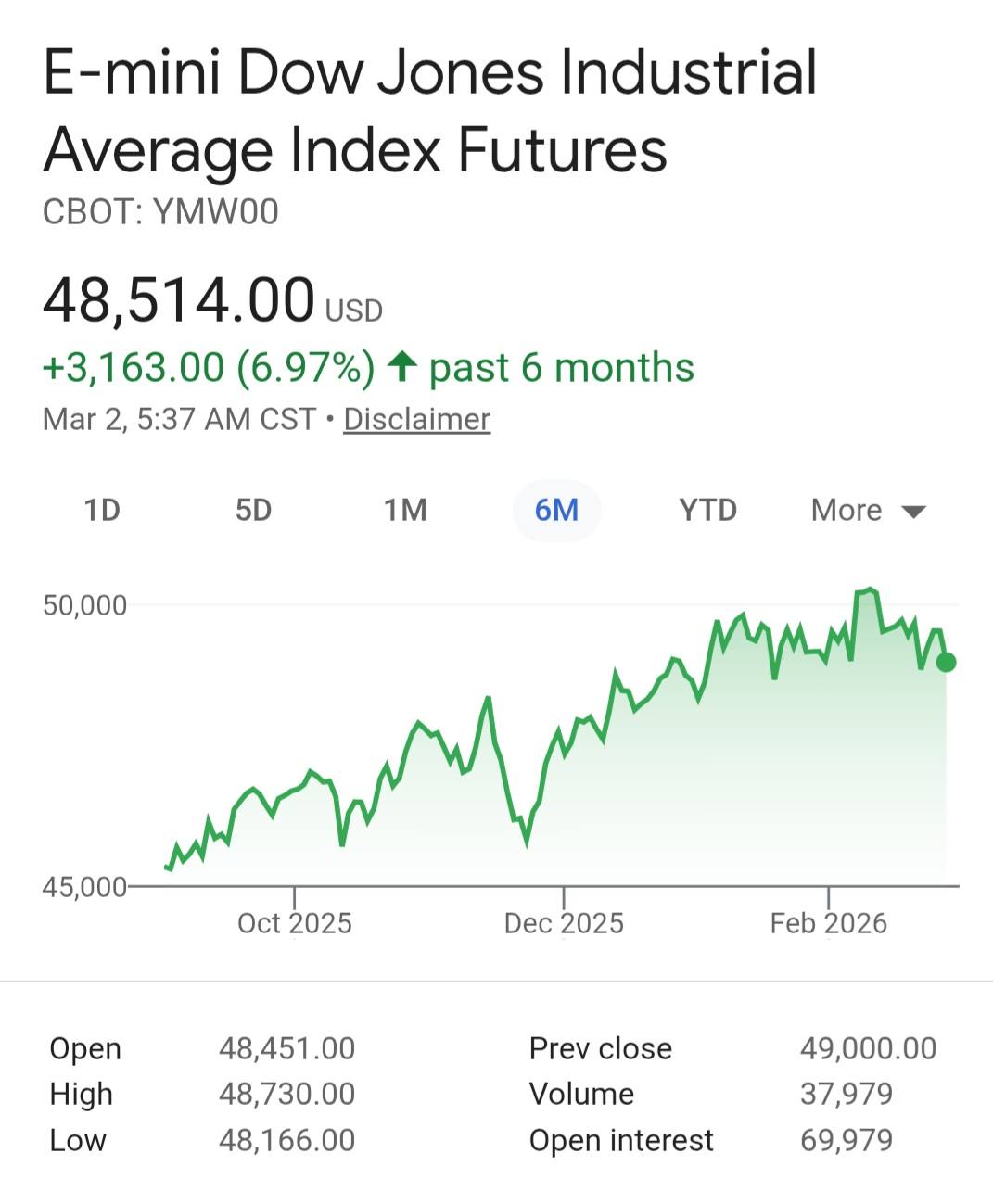Click the Prev close value 49,000.00

click(868, 1048)
